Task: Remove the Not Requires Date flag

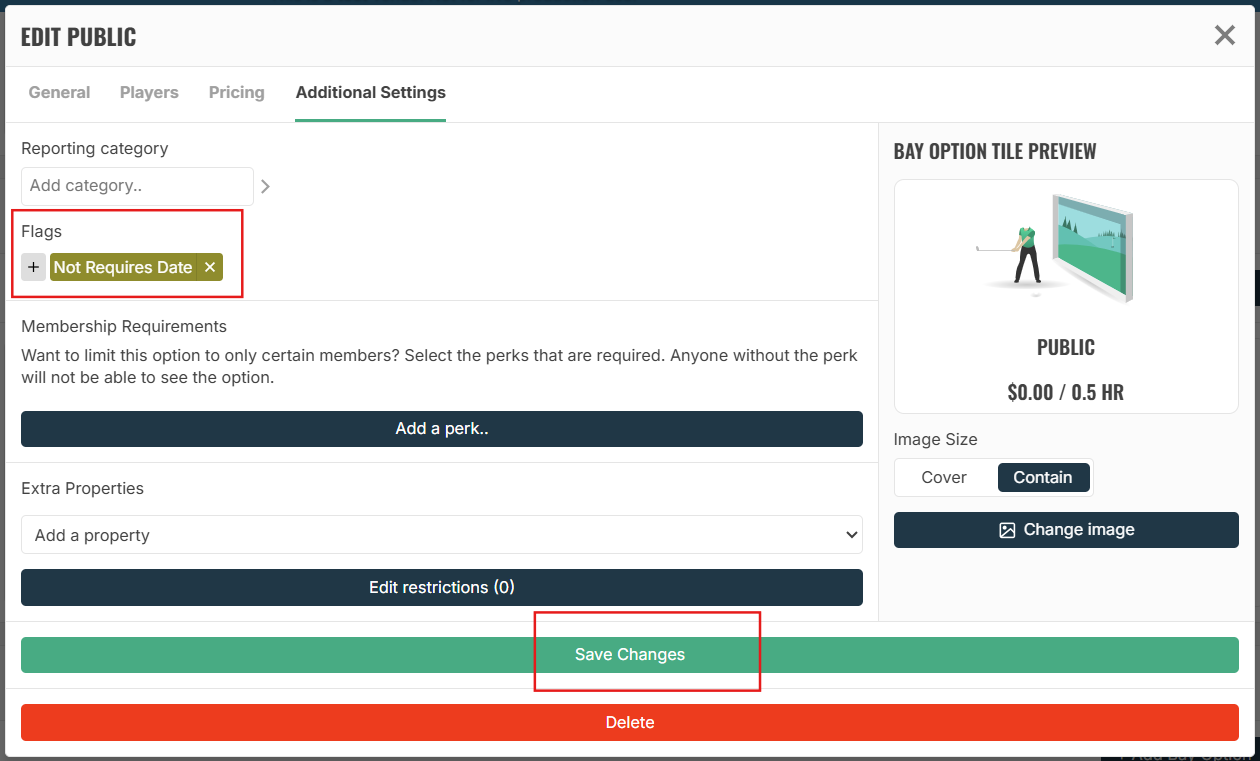Action: point(210,267)
